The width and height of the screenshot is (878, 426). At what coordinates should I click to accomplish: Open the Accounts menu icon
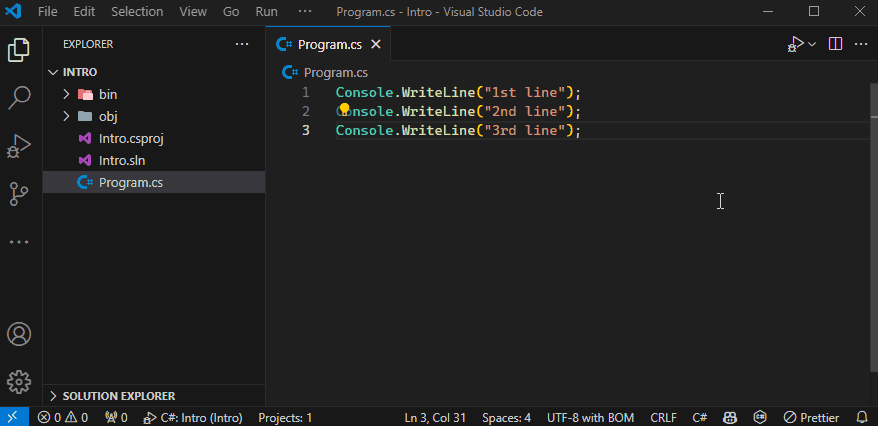tap(18, 334)
